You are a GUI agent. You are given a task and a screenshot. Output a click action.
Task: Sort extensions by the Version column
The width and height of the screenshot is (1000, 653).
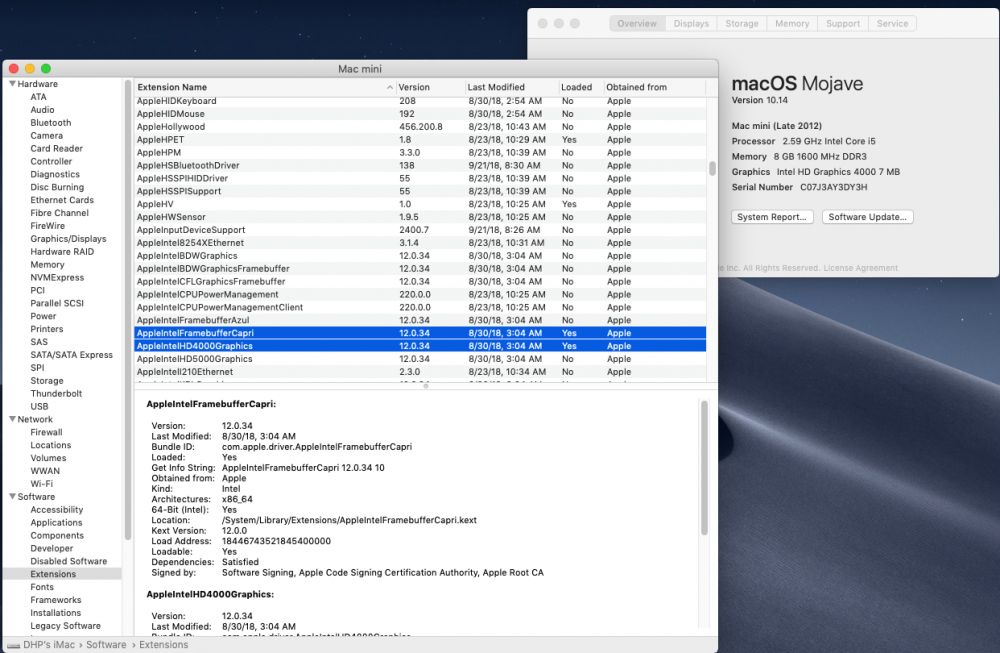[x=414, y=87]
